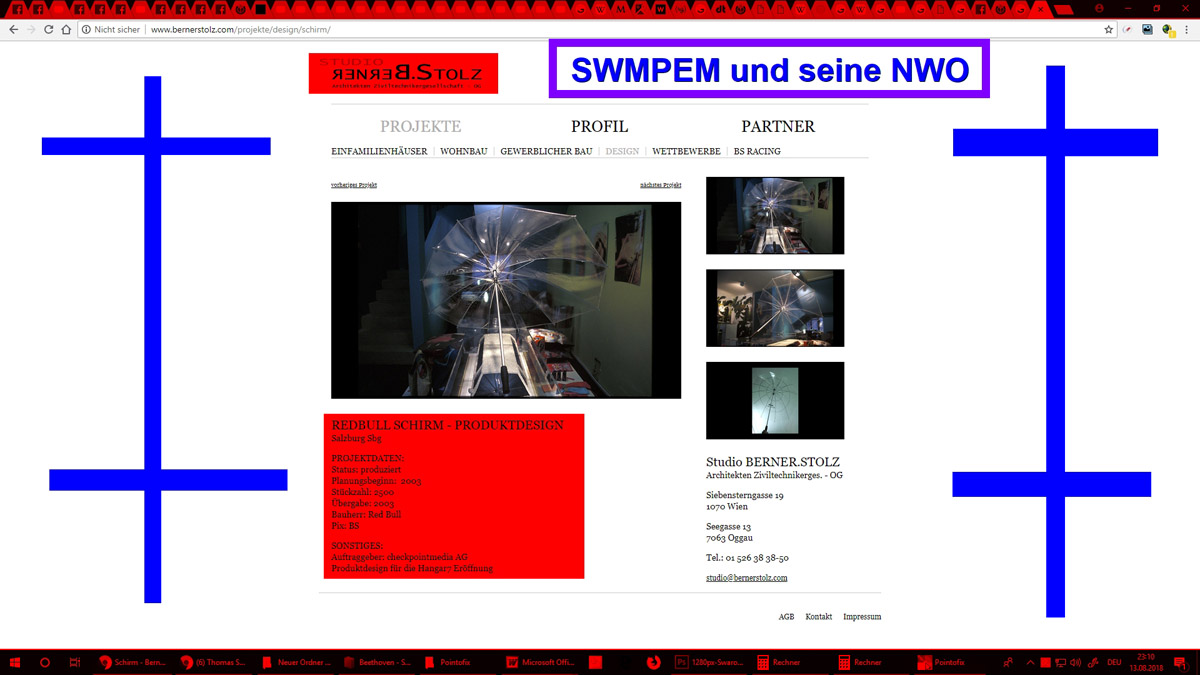
Task: Switch to 'Beethoven - S...' taskbar window
Action: [x=376, y=662]
